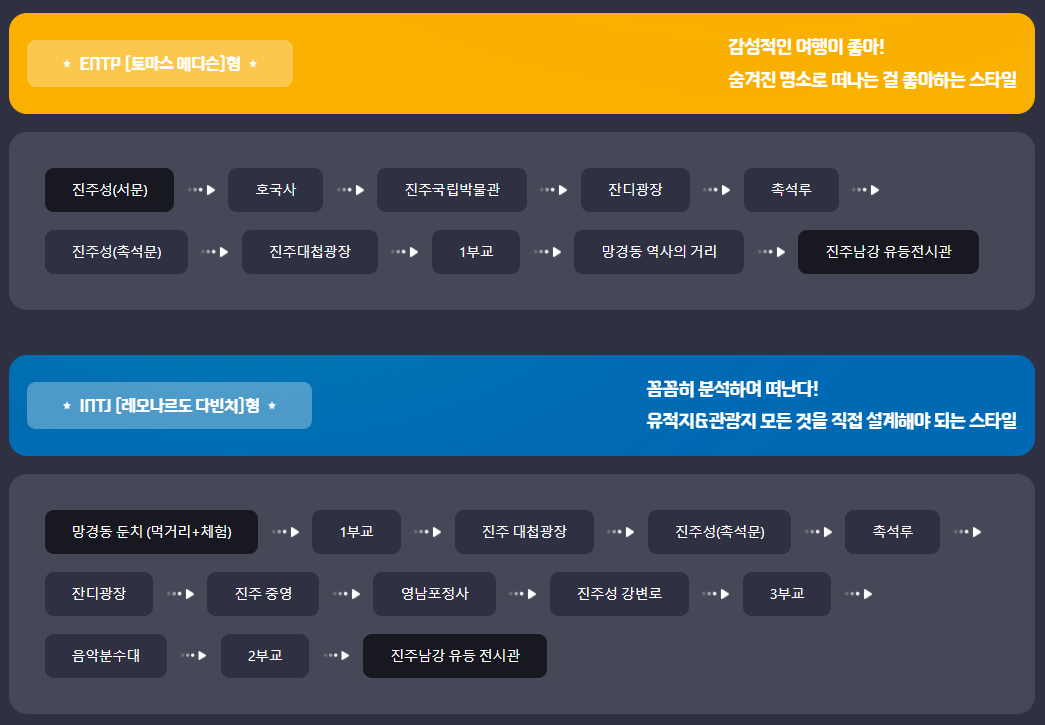
Task: Select the ENTP [토마스 에디슨]형 badge
Action: pos(160,63)
